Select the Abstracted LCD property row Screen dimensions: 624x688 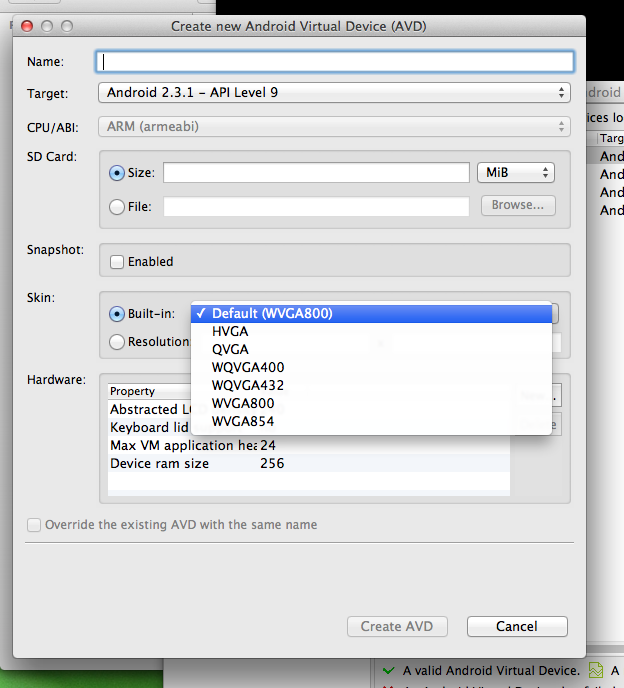[x=150, y=409]
